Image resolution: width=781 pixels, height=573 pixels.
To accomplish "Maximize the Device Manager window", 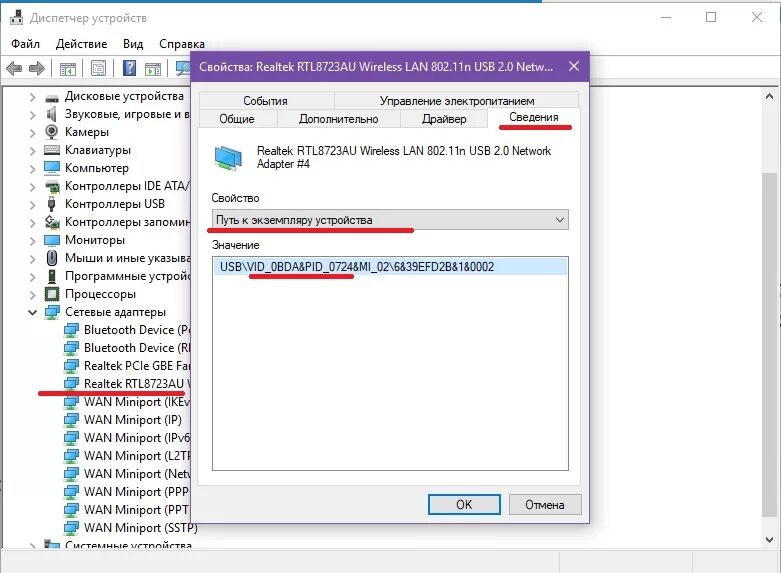I will [711, 17].
